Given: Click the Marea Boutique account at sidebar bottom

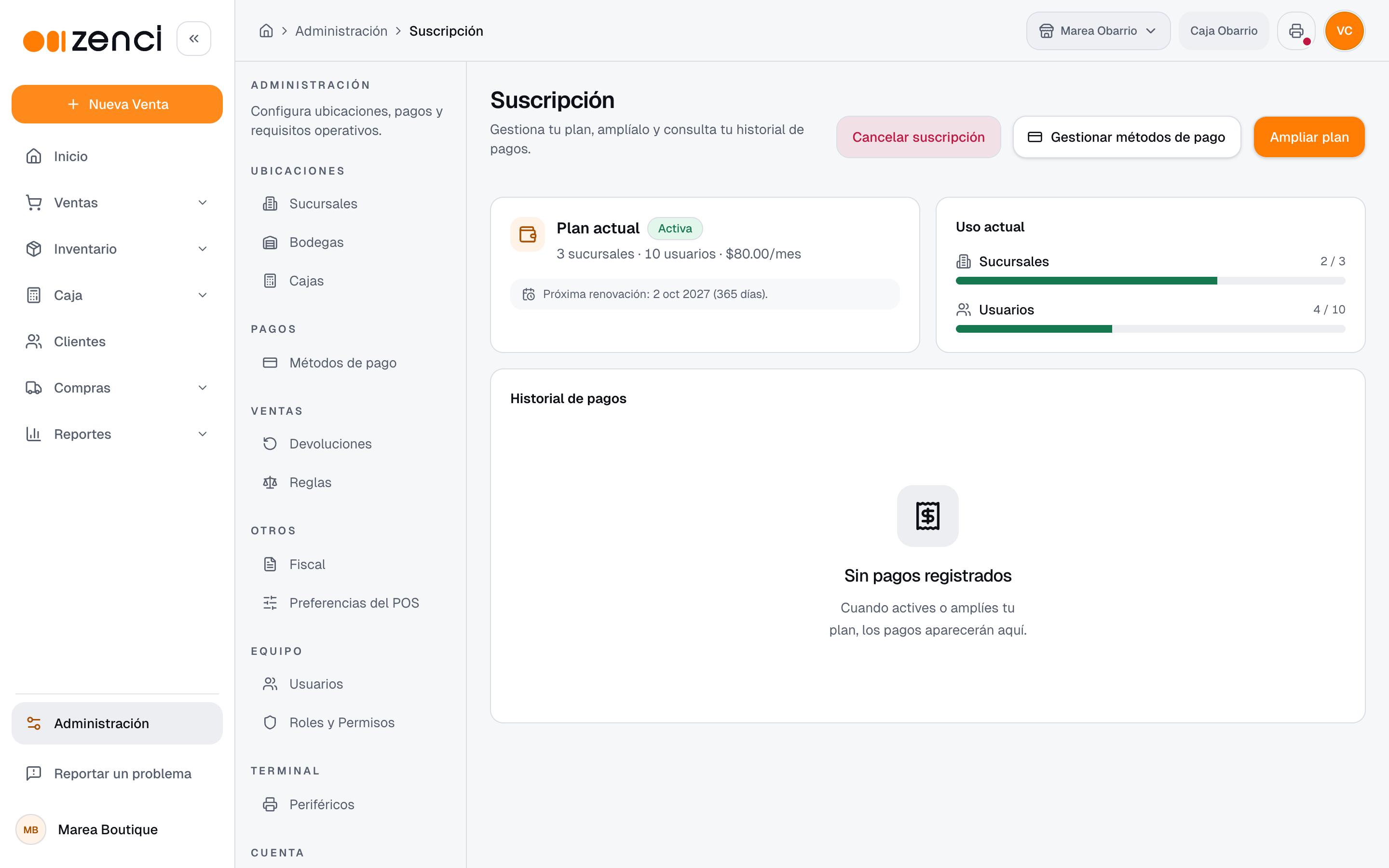Looking at the screenshot, I should coord(117,829).
